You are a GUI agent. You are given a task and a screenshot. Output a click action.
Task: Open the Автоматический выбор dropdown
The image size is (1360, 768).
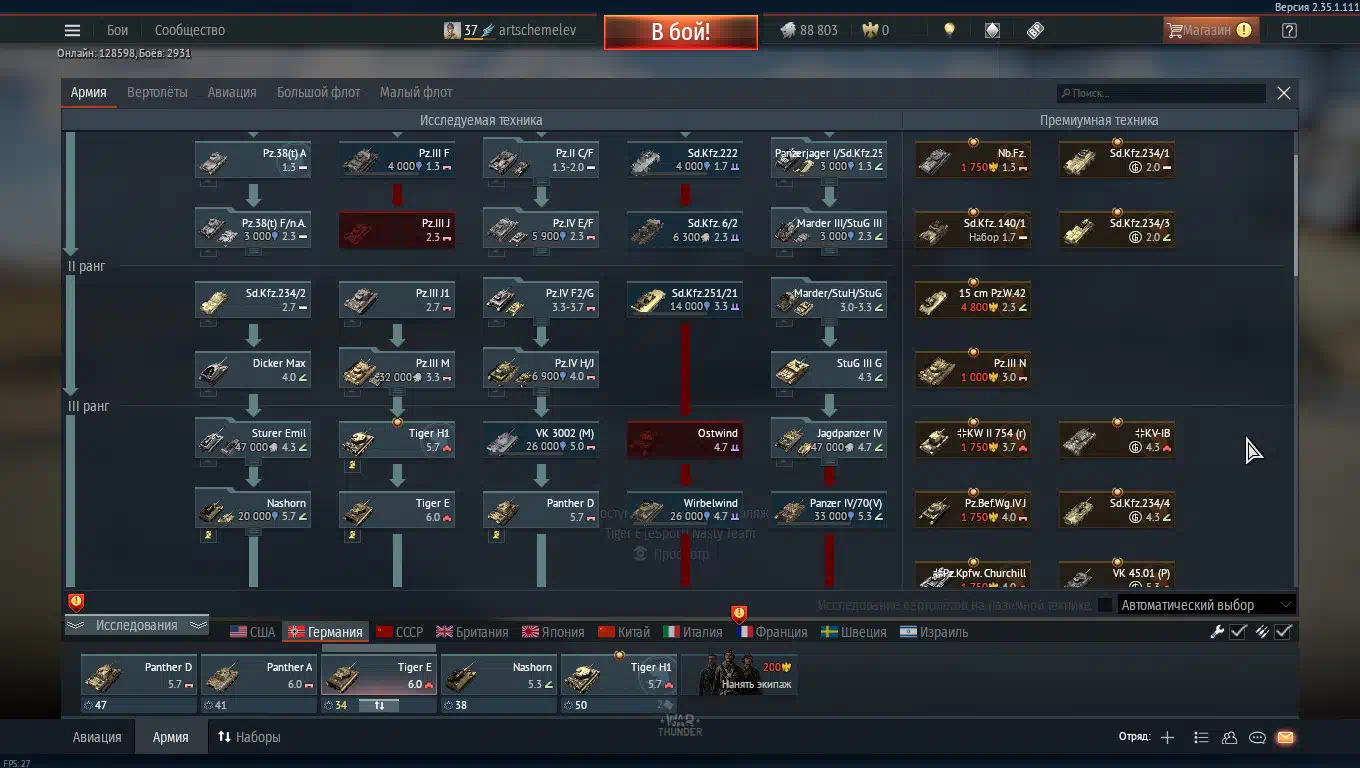coord(1206,605)
